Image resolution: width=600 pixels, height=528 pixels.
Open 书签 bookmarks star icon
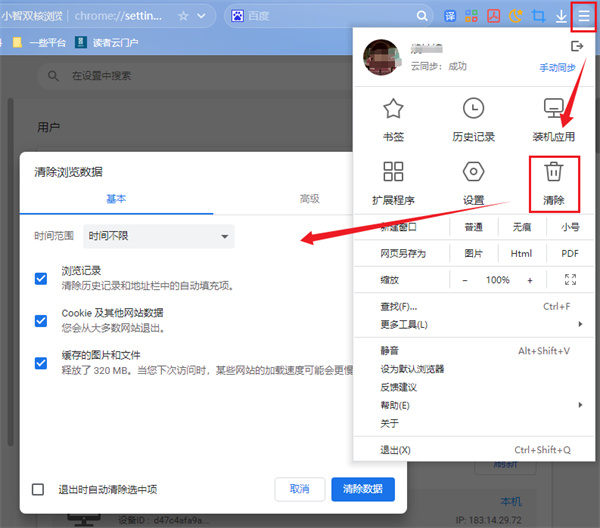coord(393,109)
